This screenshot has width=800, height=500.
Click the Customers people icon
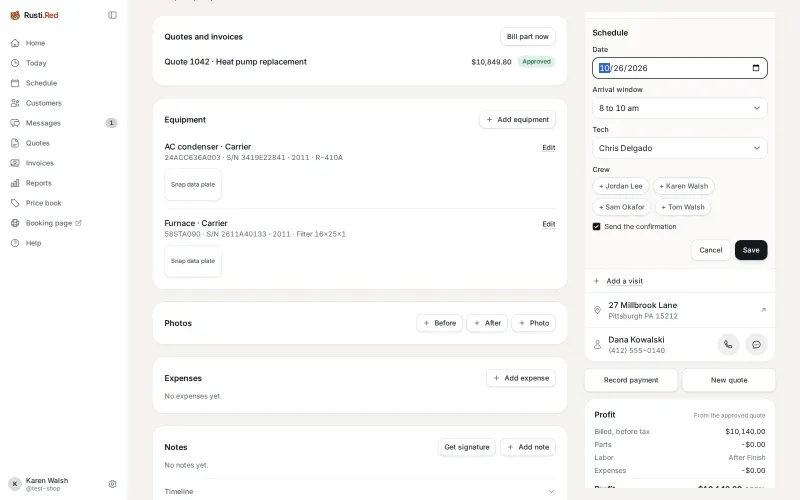pos(15,103)
